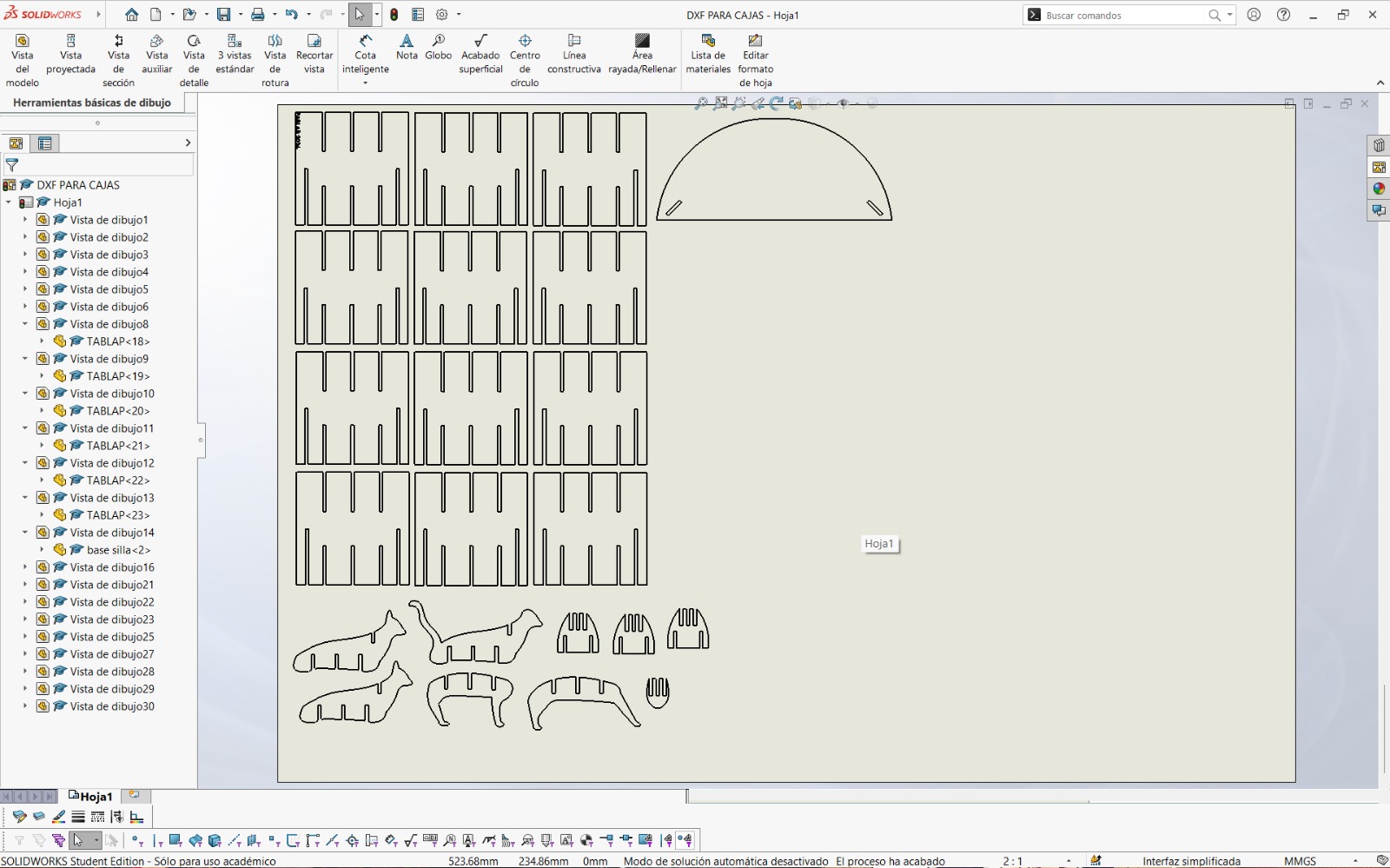Open the user login account button
The width and height of the screenshot is (1390, 868).
1254,15
